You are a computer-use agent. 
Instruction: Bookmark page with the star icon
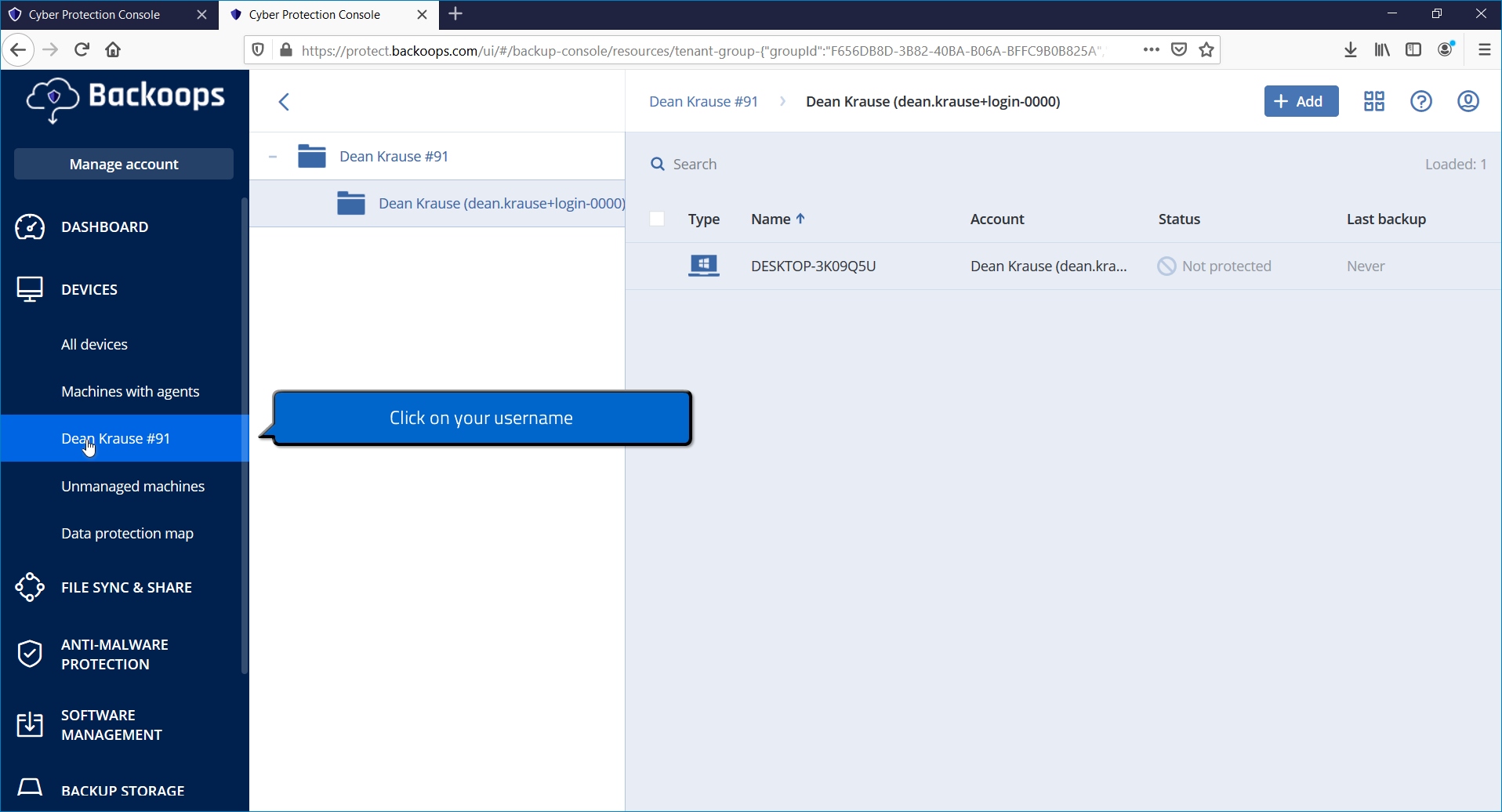coord(1207,49)
